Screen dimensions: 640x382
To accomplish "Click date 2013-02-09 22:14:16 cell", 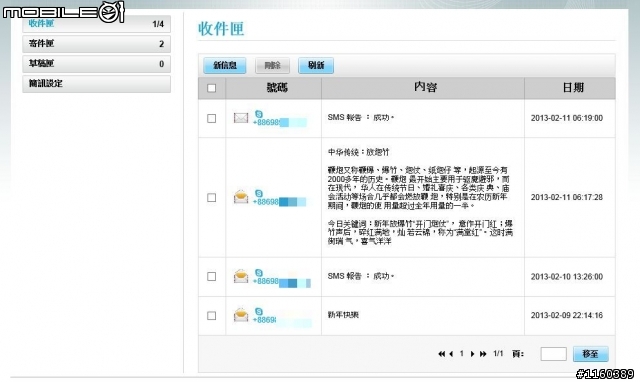I will [567, 315].
